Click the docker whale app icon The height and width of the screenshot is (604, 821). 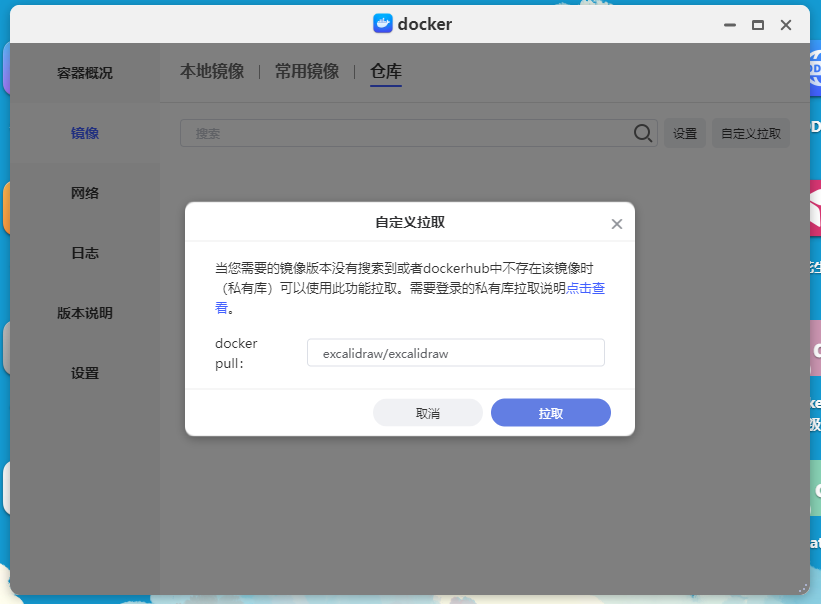[x=383, y=24]
